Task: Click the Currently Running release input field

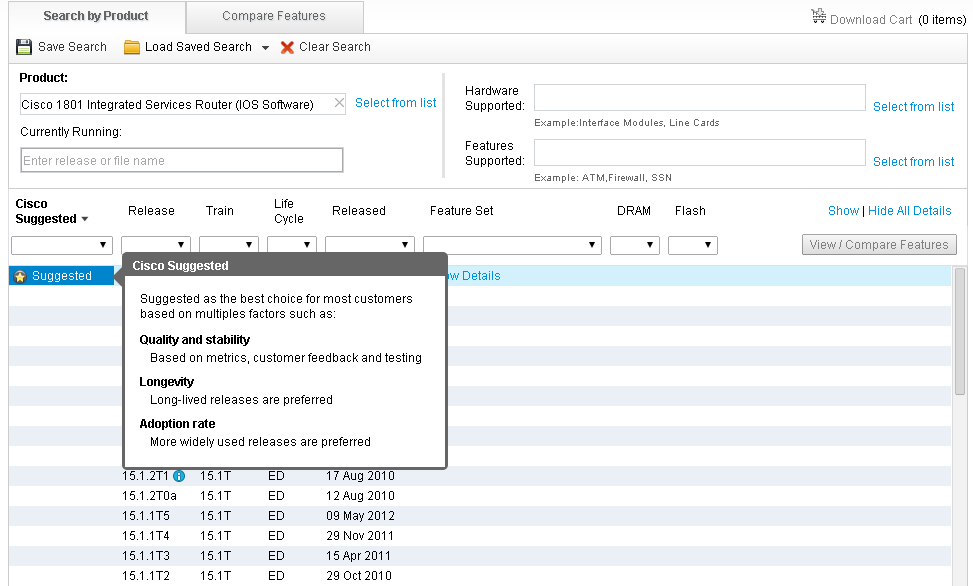Action: pyautogui.click(x=182, y=160)
